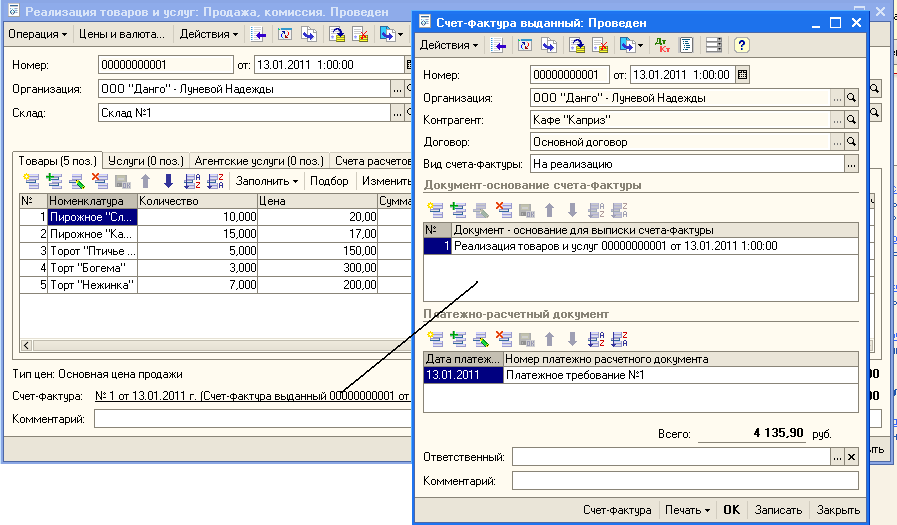The width and height of the screenshot is (897, 525).
Task: Click the Подбор button
Action: pyautogui.click(x=329, y=181)
